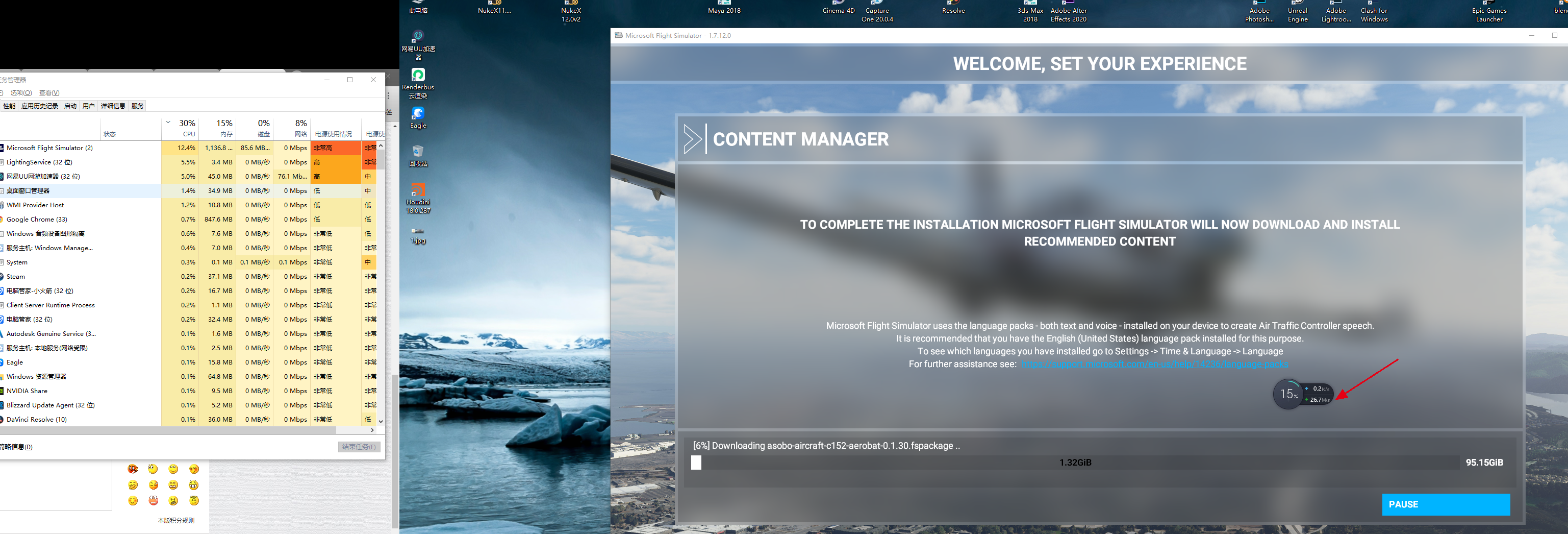Click the Content Manager arrow logo icon
The height and width of the screenshot is (534, 1568).
point(692,139)
